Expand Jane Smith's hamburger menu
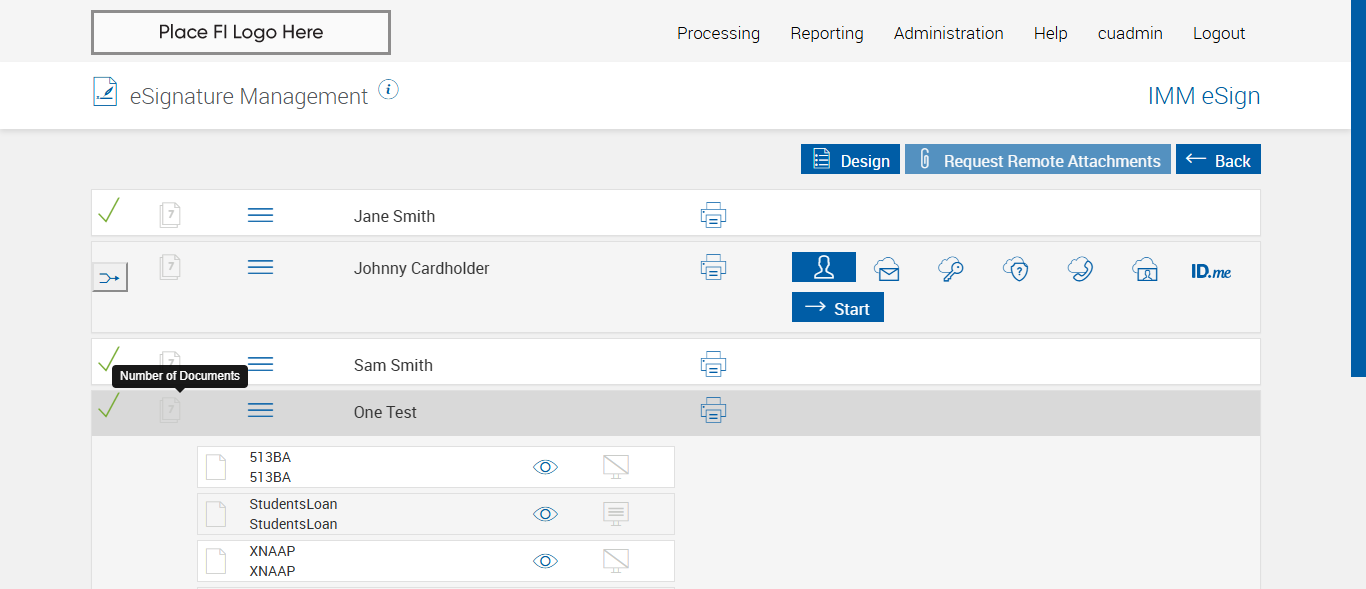 (x=260, y=215)
